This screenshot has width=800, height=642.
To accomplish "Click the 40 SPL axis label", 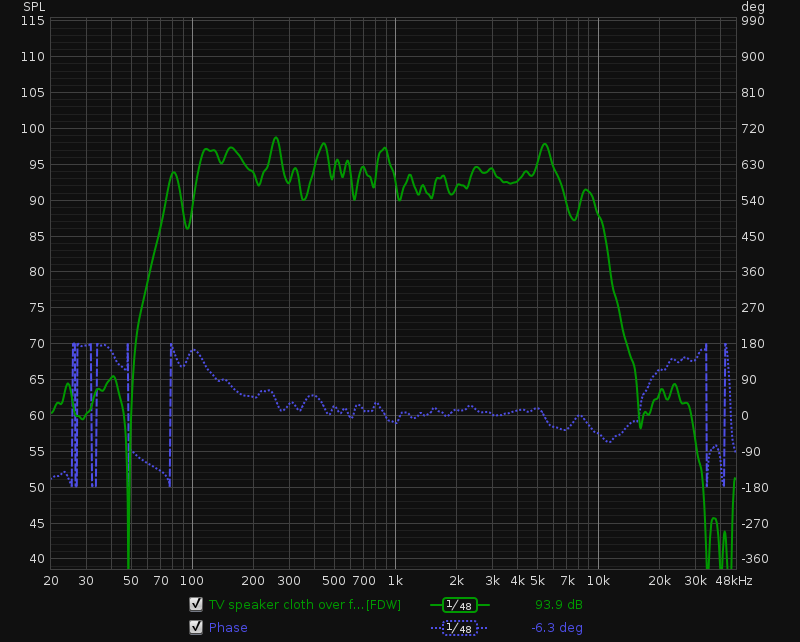I will (37, 559).
